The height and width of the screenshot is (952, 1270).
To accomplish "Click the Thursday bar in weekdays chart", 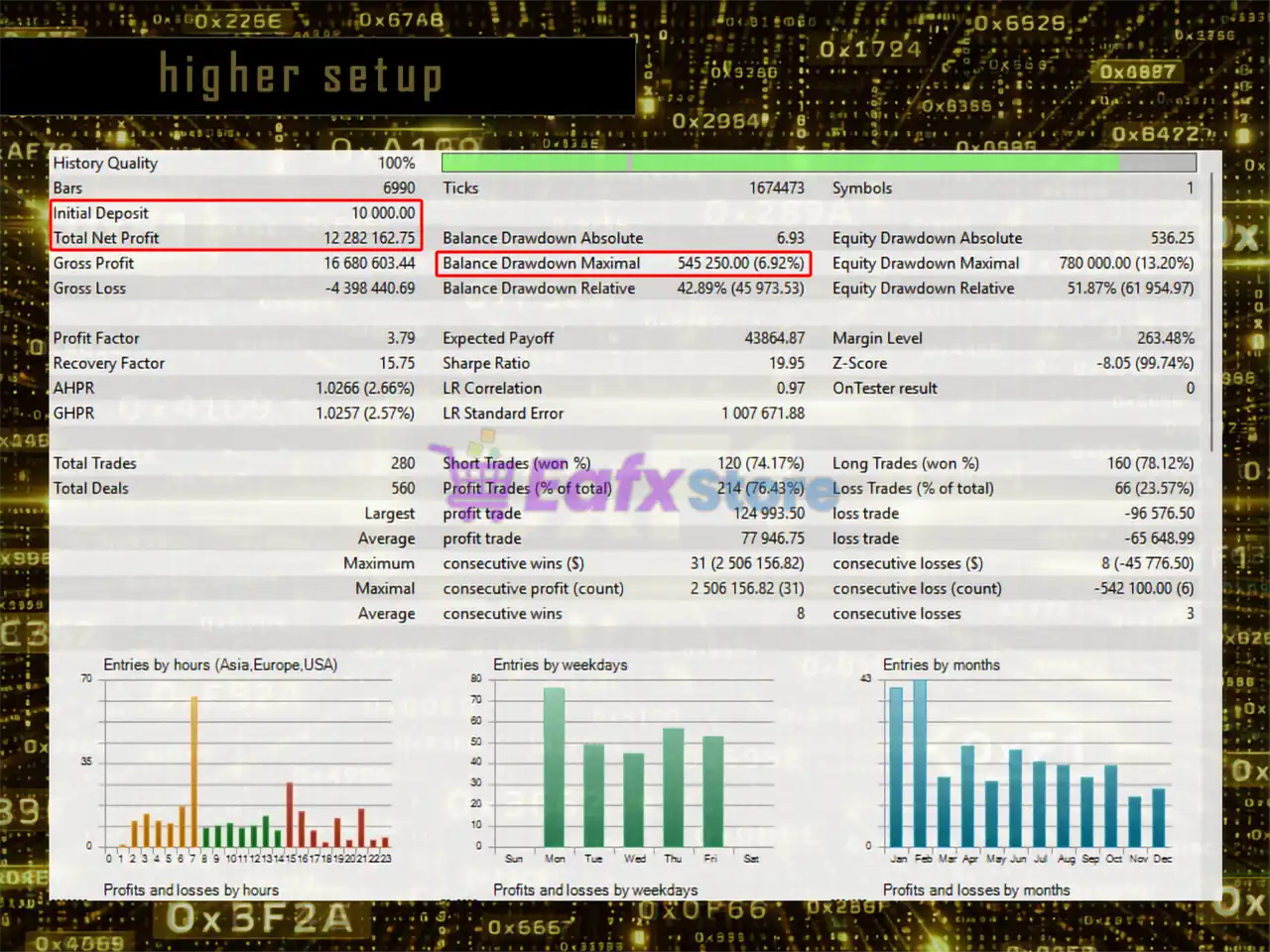I will point(674,787).
